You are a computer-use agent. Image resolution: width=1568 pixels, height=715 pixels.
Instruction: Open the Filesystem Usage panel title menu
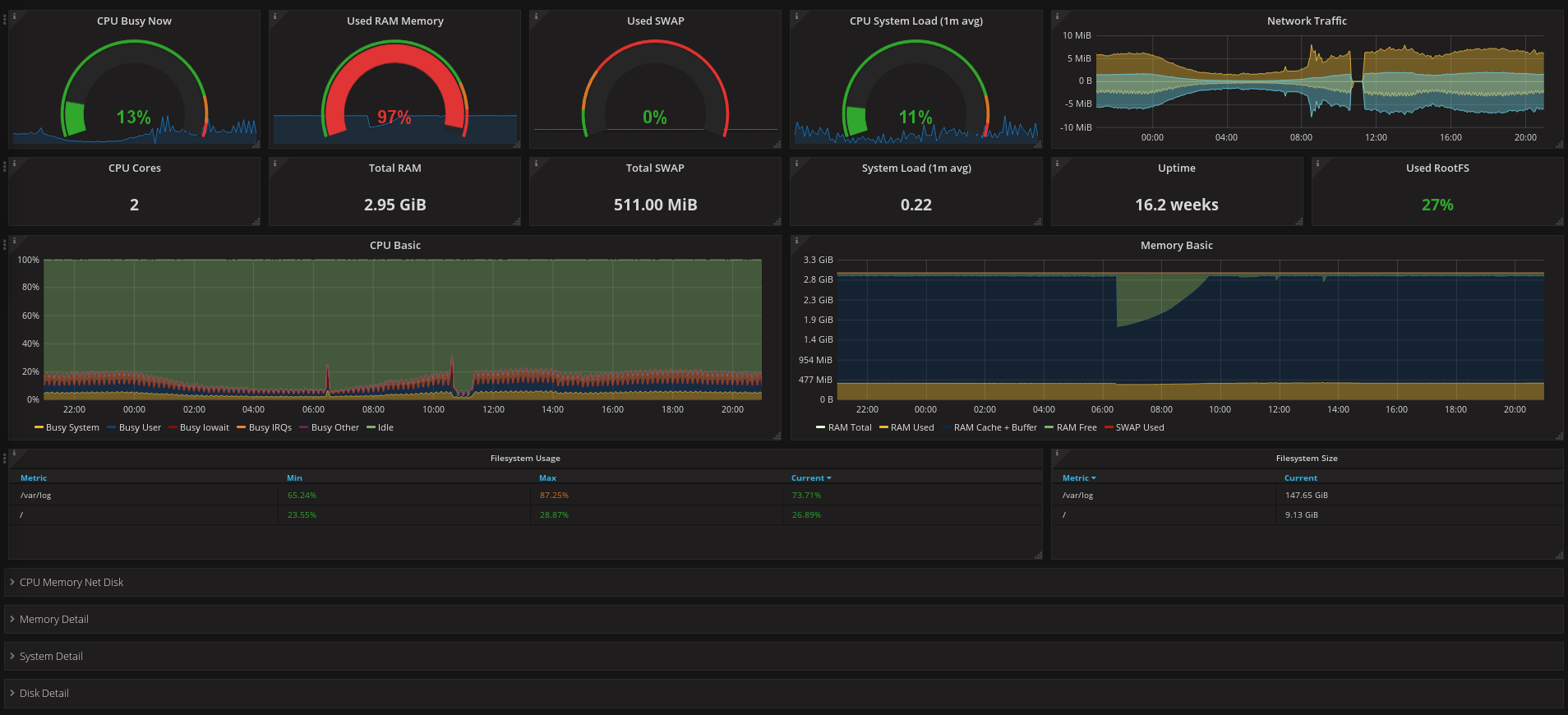[525, 458]
